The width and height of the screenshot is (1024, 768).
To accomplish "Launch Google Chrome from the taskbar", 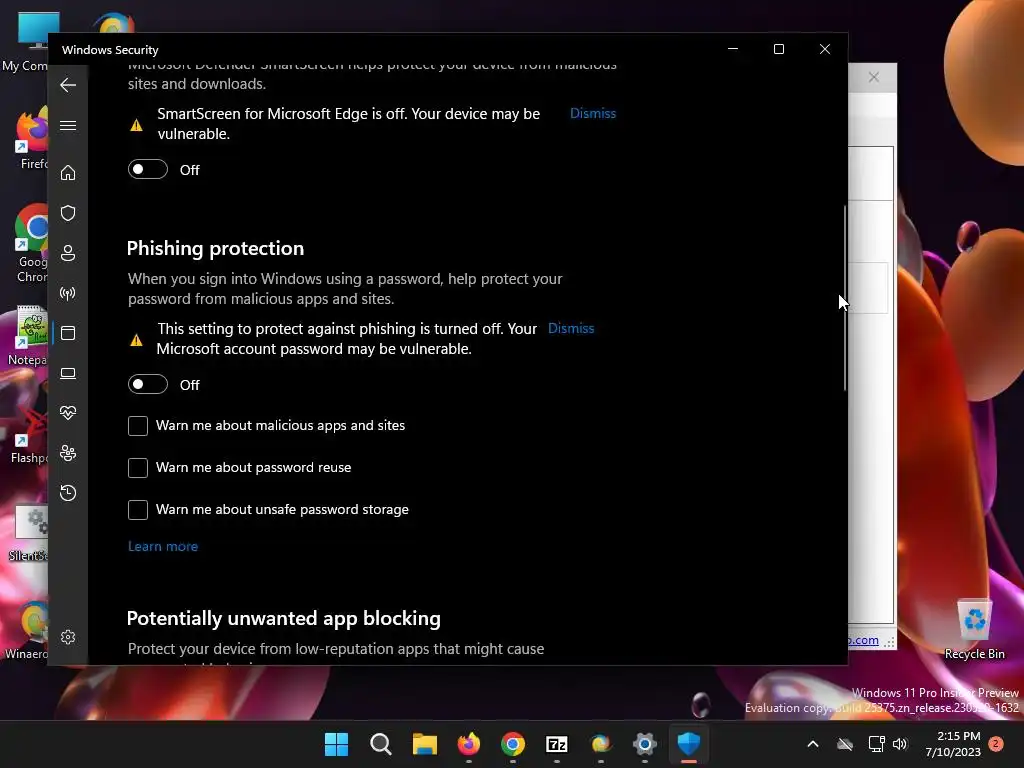I will [x=513, y=744].
